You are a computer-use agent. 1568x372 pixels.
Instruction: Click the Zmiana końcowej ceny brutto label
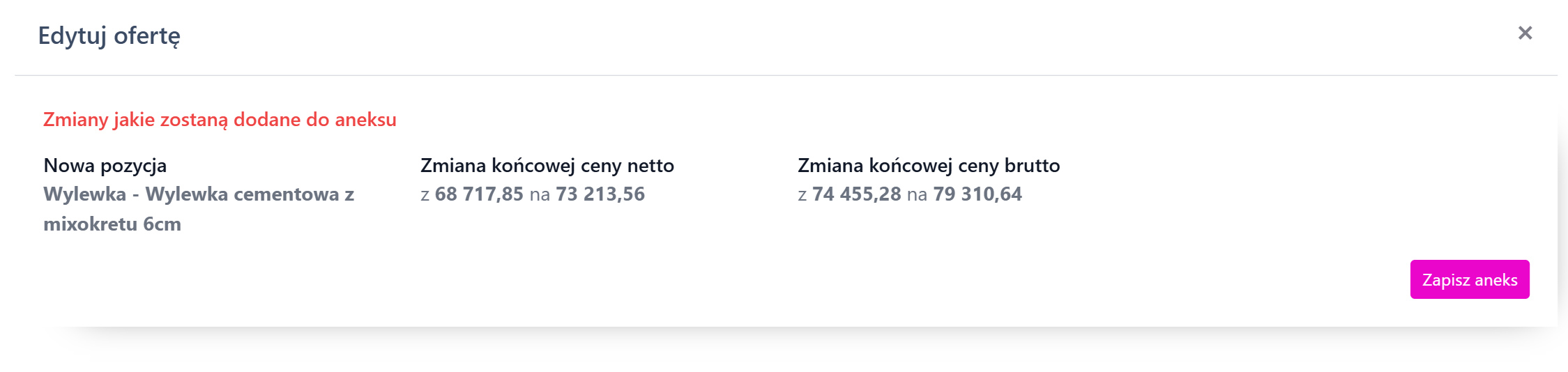pyautogui.click(x=929, y=166)
